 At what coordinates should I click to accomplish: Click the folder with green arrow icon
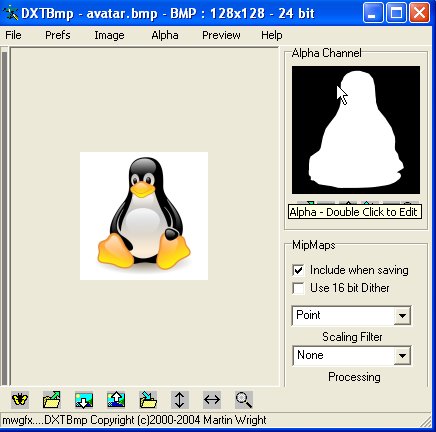pos(52,399)
